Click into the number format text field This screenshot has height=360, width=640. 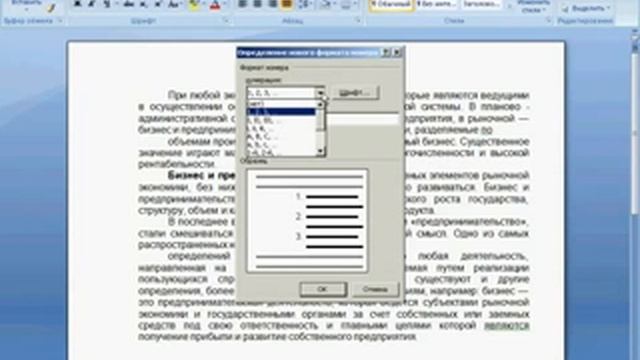362,119
